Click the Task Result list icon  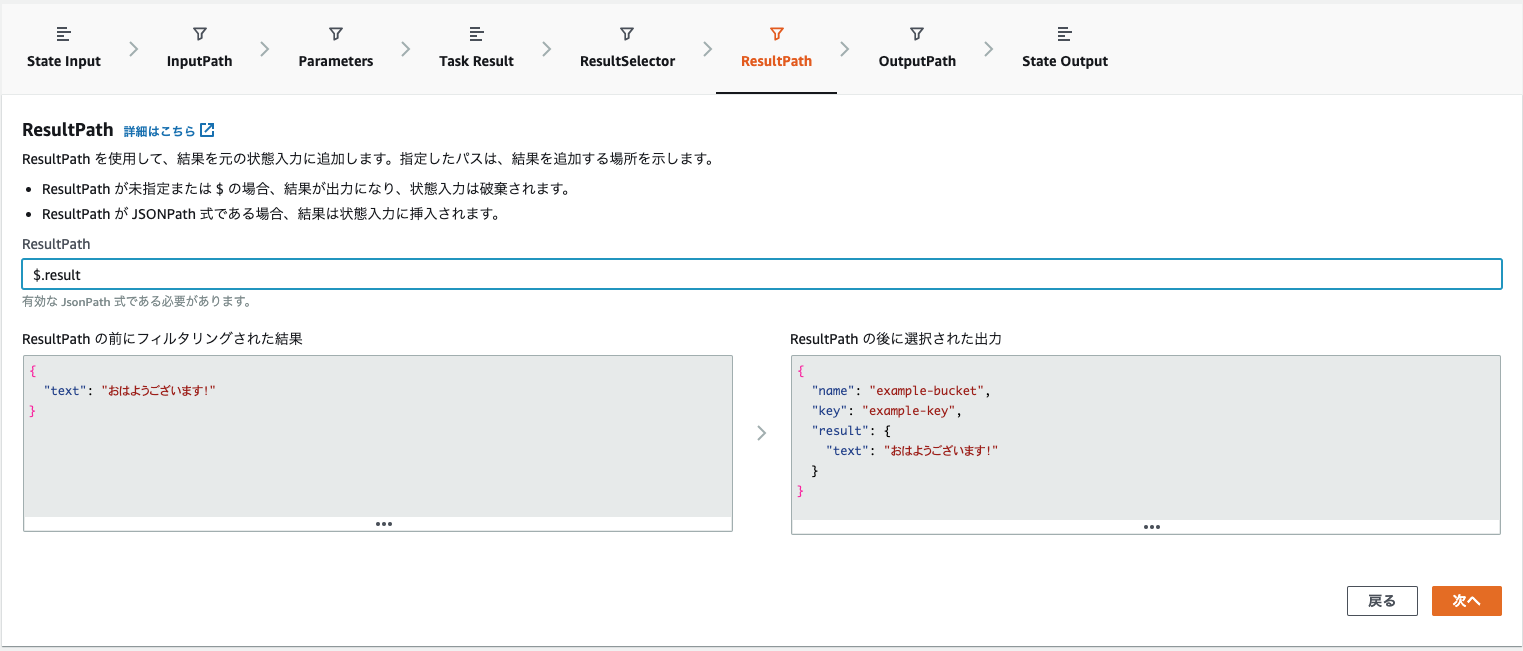[x=476, y=33]
